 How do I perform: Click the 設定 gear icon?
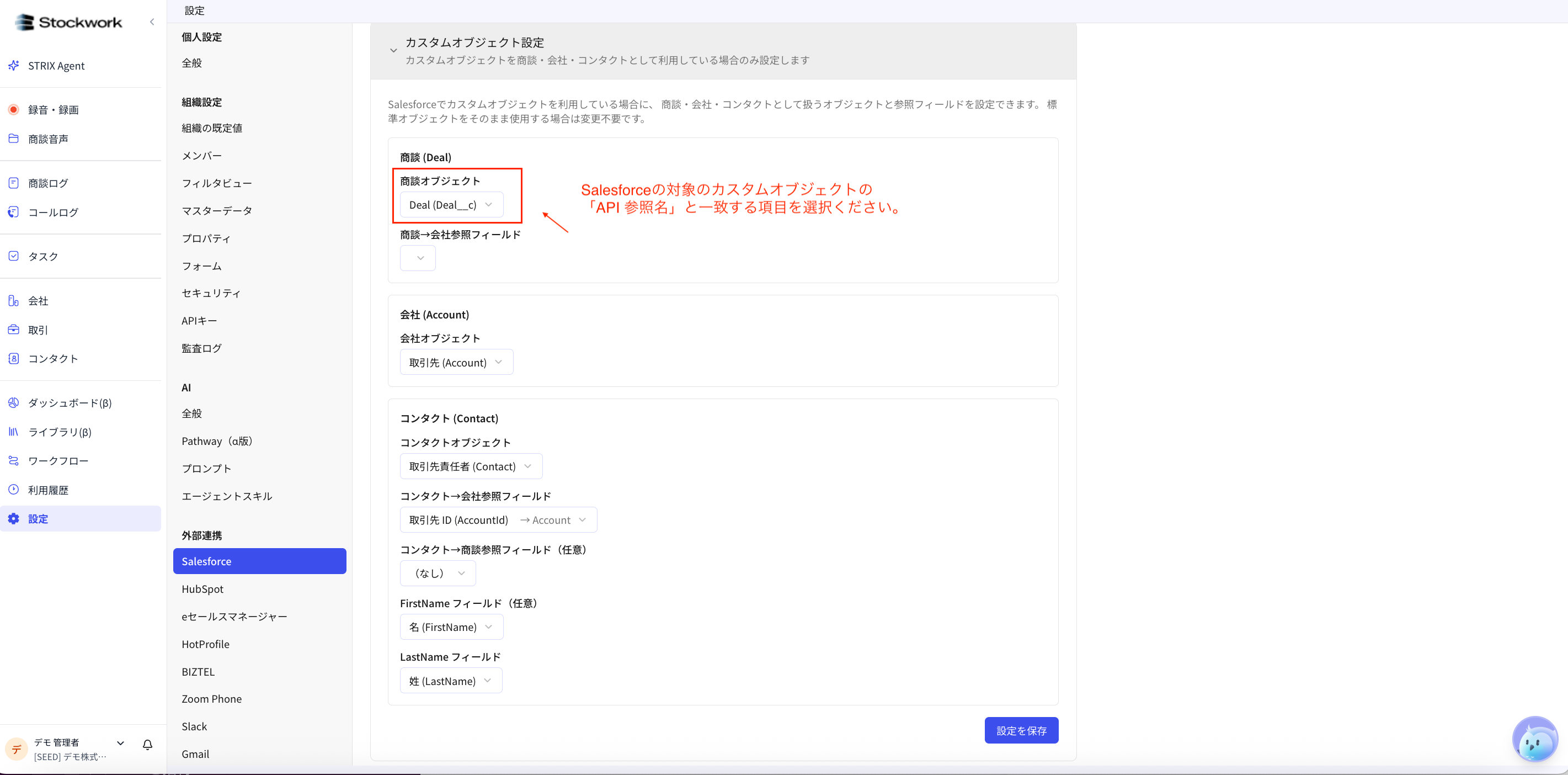[x=13, y=519]
